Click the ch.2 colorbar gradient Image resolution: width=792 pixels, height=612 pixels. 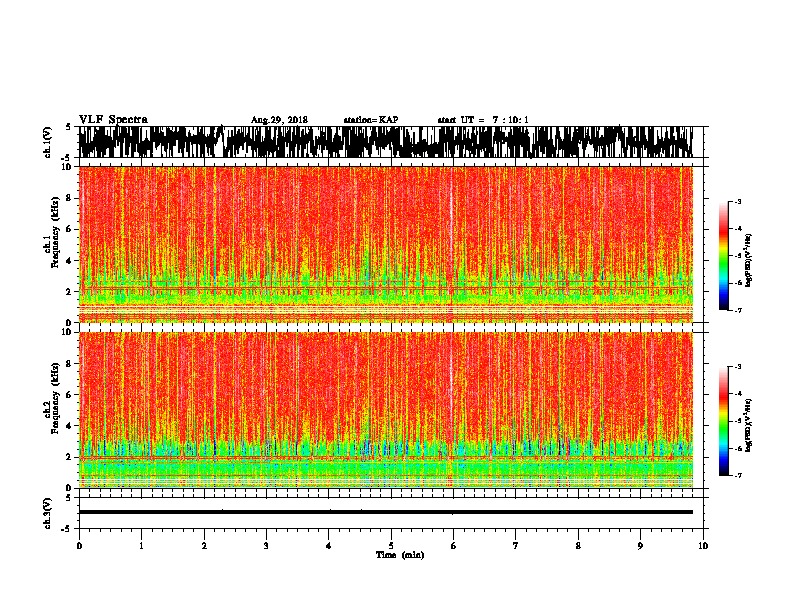click(723, 421)
